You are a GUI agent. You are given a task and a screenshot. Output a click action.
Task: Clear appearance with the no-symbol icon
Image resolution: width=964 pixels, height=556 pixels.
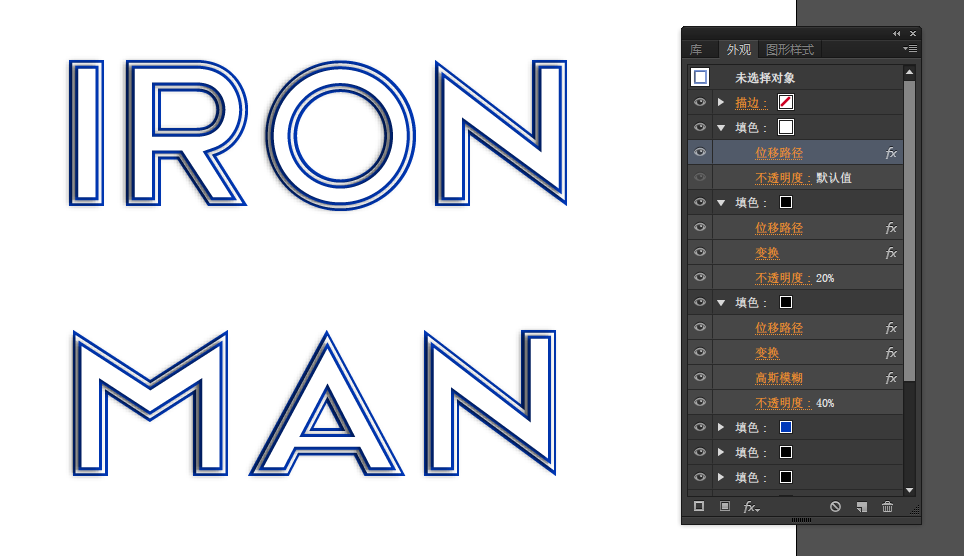pos(835,507)
